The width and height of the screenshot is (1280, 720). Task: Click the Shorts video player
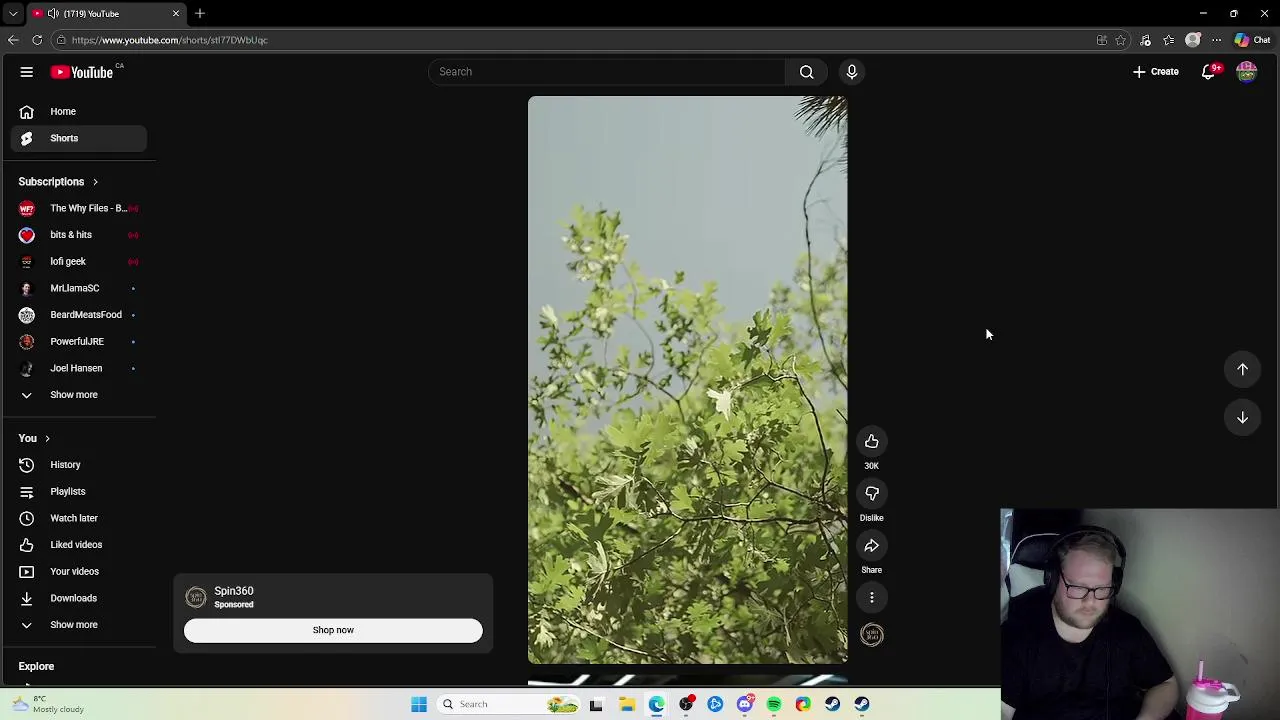pos(688,380)
